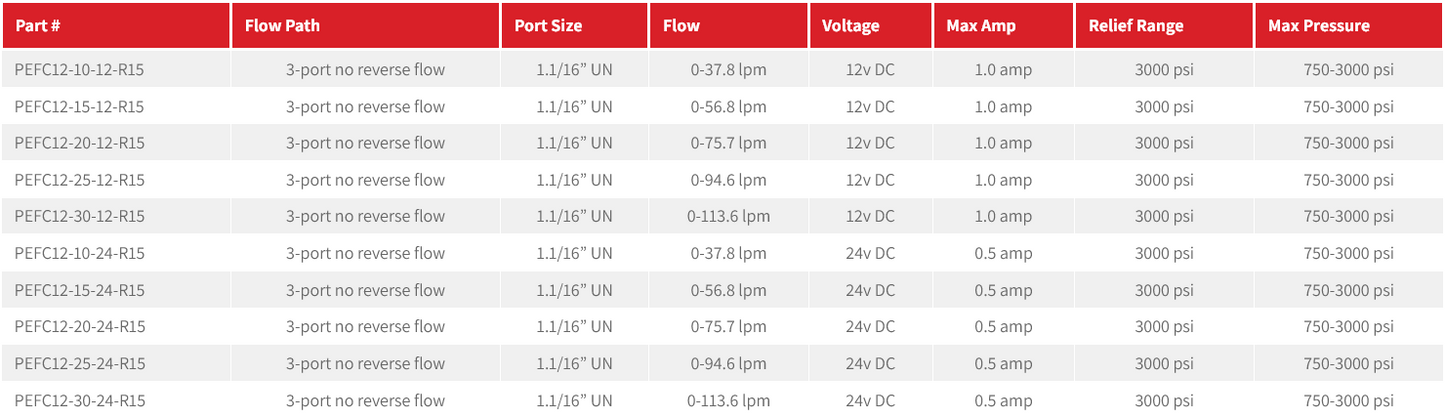Click part number PEFC12-30-24-R15
The image size is (1445, 418).
(x=80, y=400)
